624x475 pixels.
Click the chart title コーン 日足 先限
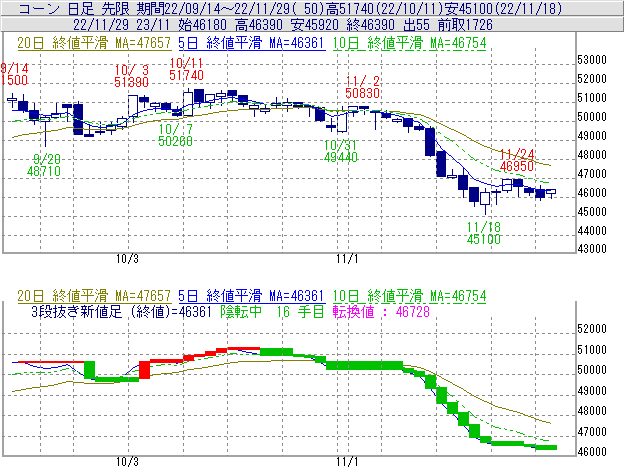coord(75,8)
